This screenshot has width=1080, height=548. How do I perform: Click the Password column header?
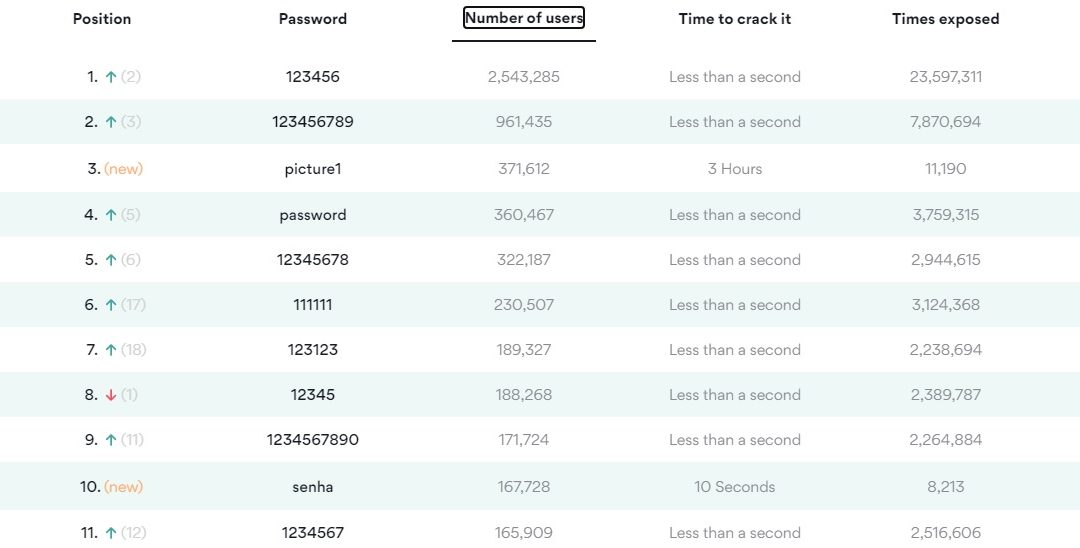tap(313, 19)
